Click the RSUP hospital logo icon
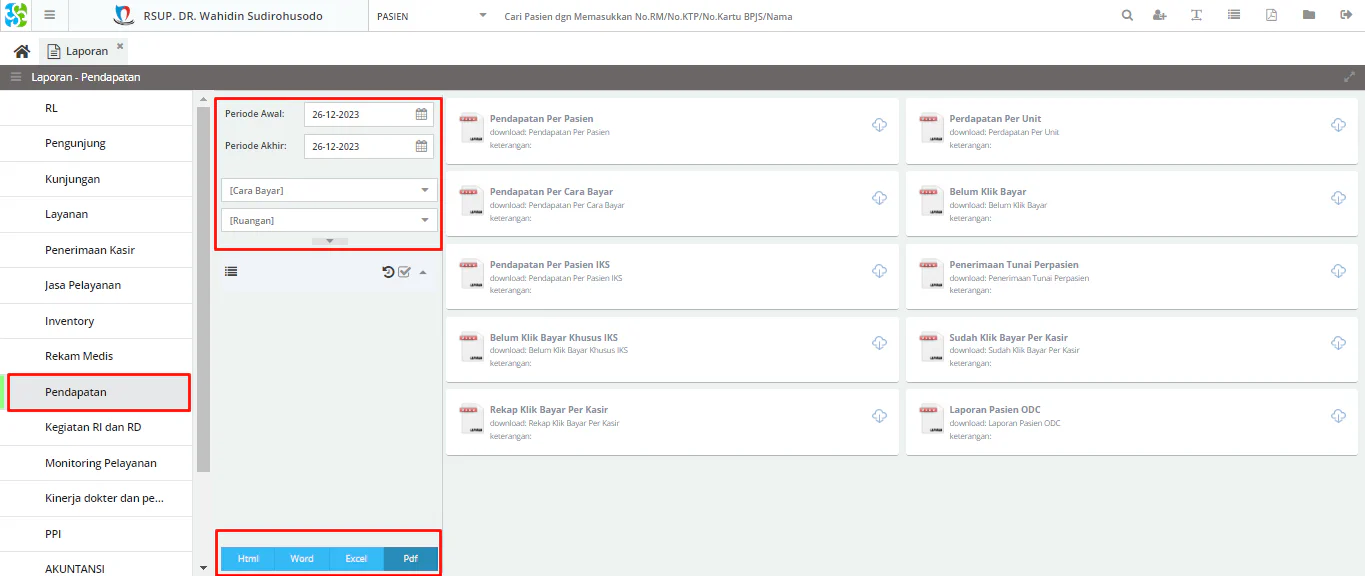The width and height of the screenshot is (1365, 576). (x=124, y=16)
